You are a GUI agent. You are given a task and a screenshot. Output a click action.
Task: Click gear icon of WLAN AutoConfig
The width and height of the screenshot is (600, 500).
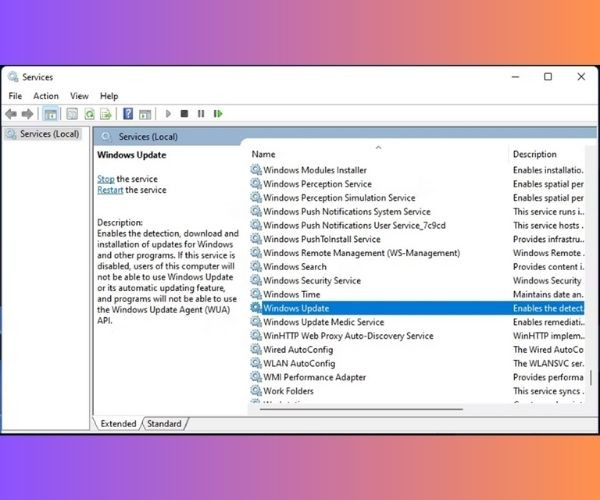[x=256, y=363]
